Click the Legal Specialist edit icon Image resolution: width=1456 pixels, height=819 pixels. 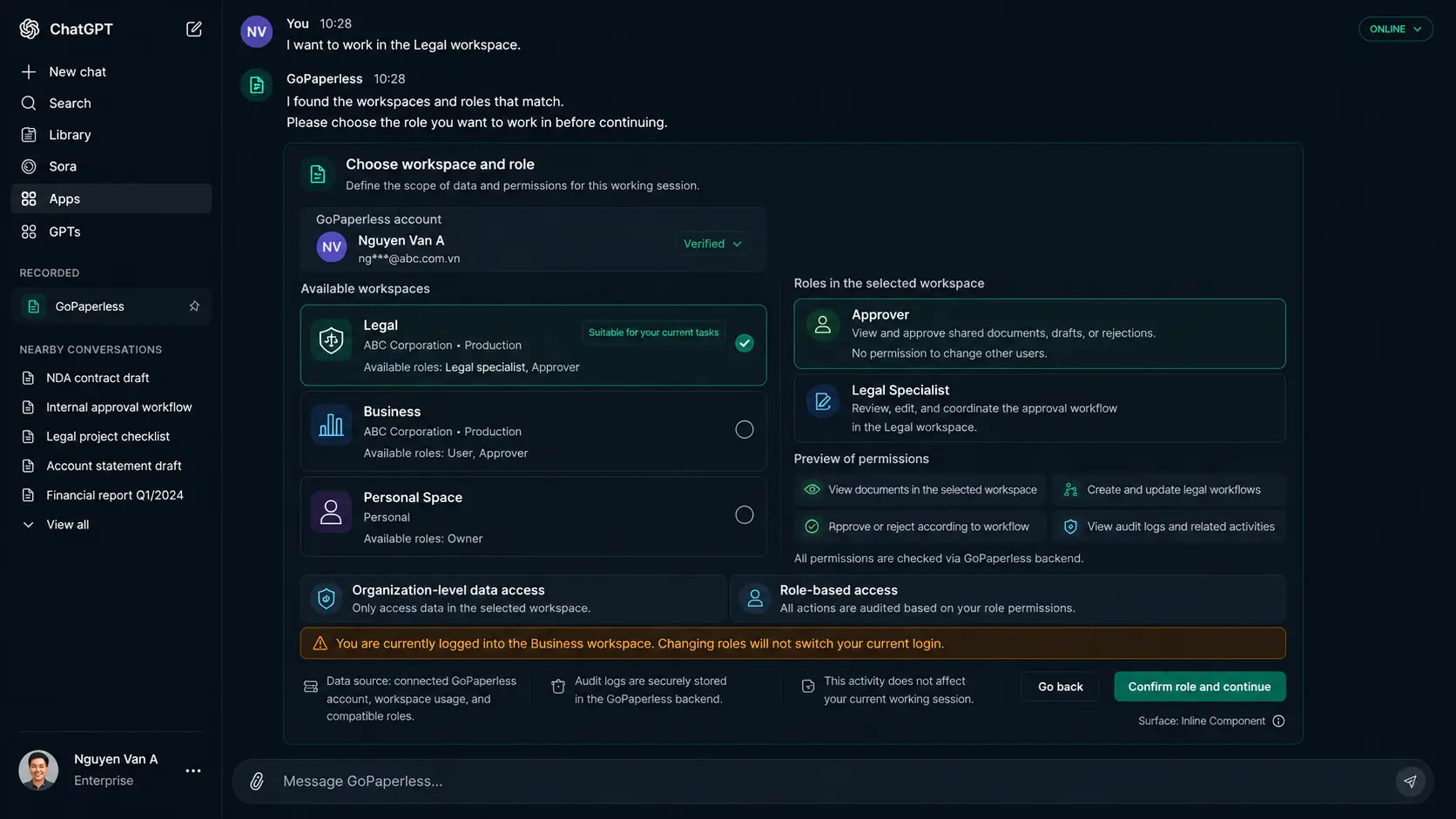(x=822, y=401)
